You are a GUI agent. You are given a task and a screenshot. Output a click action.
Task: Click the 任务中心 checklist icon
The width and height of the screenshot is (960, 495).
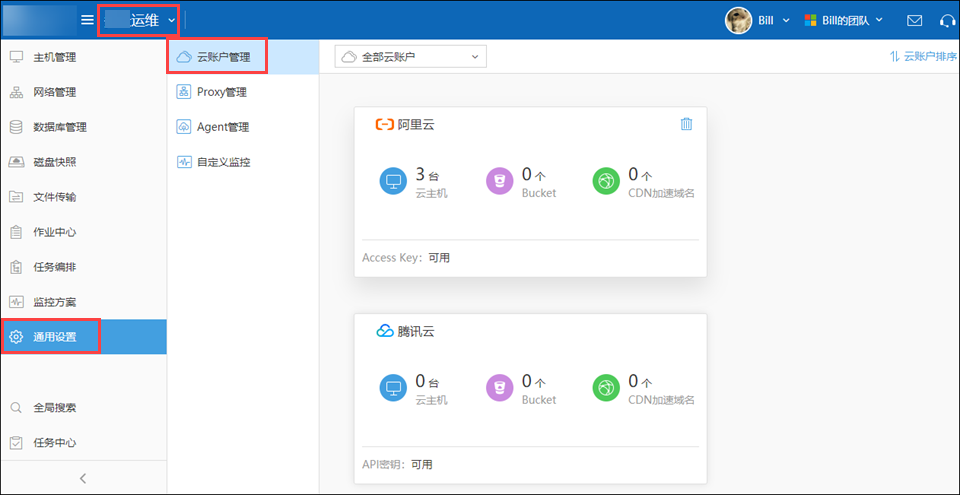coord(17,442)
